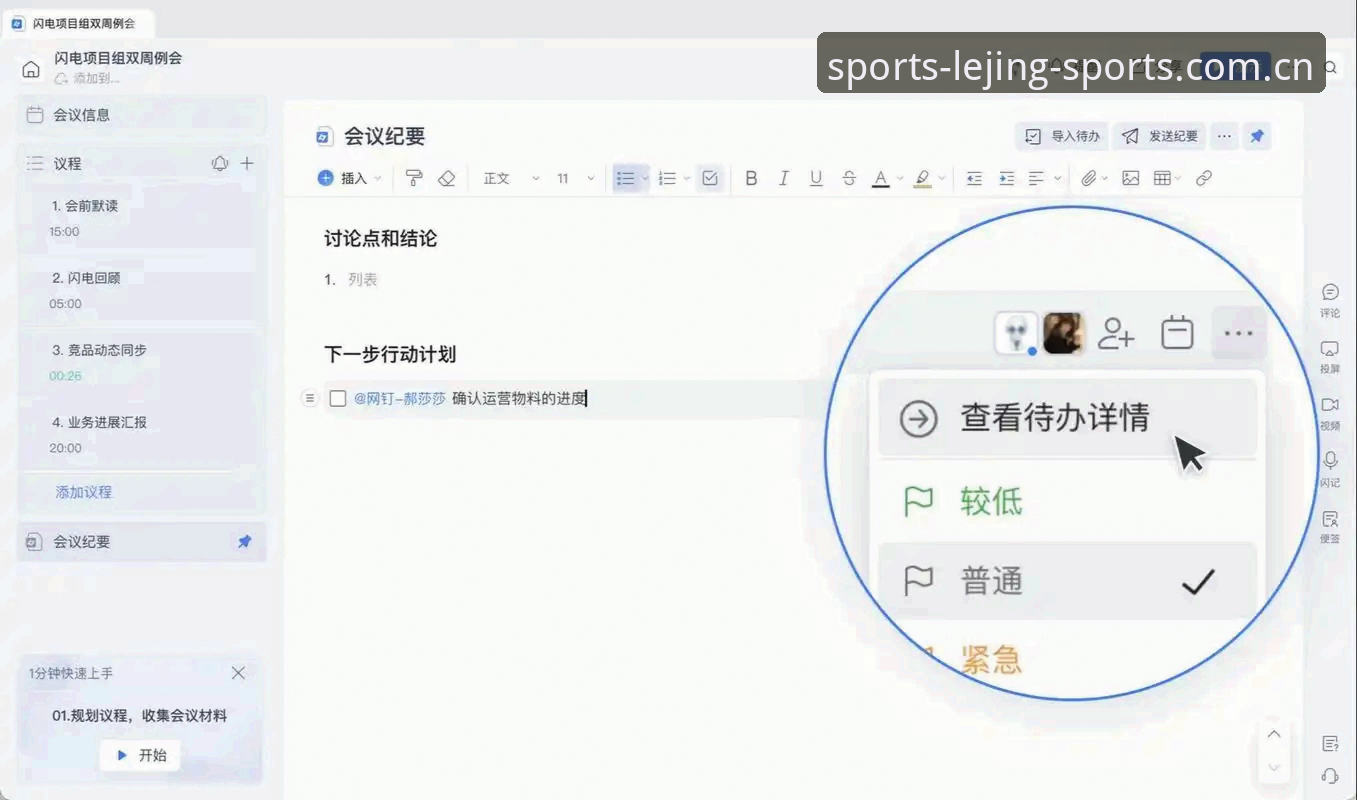
Task: Toggle the numbered list format
Action: pyautogui.click(x=667, y=178)
